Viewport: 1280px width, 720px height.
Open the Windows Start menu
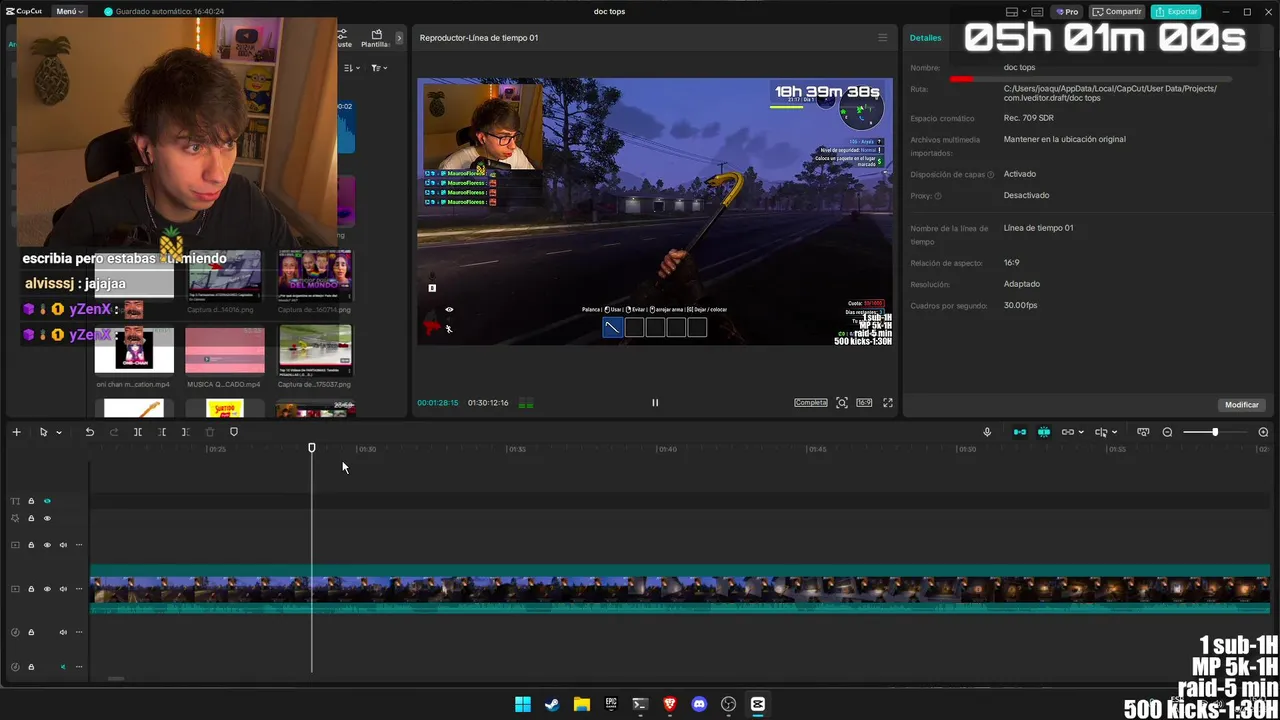tap(523, 704)
